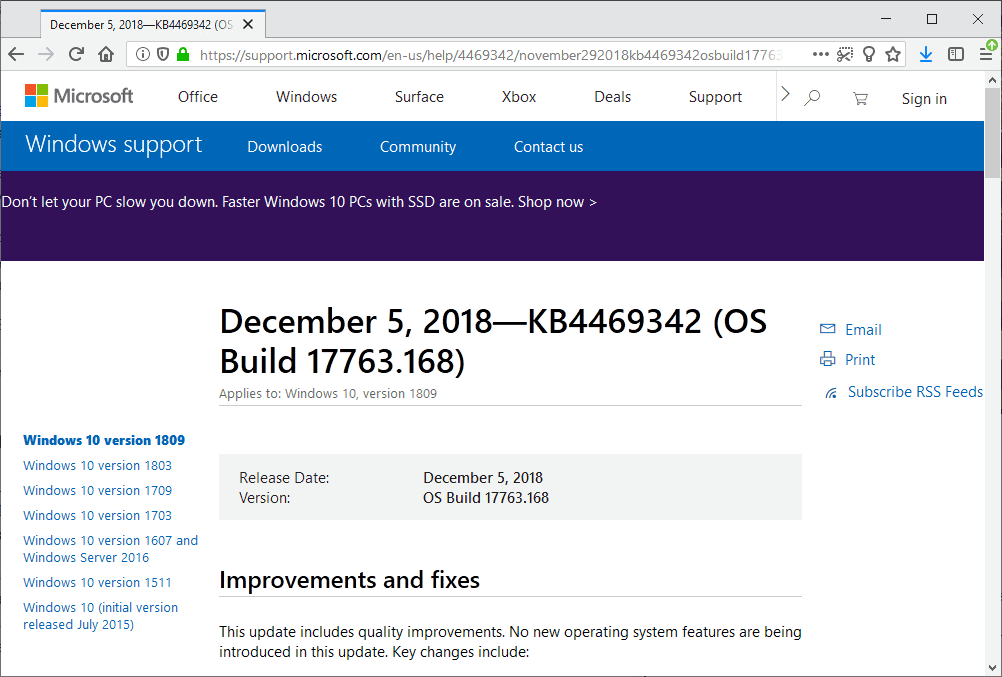Image resolution: width=1002 pixels, height=677 pixels.
Task: Open the Support menu item
Action: 715,97
